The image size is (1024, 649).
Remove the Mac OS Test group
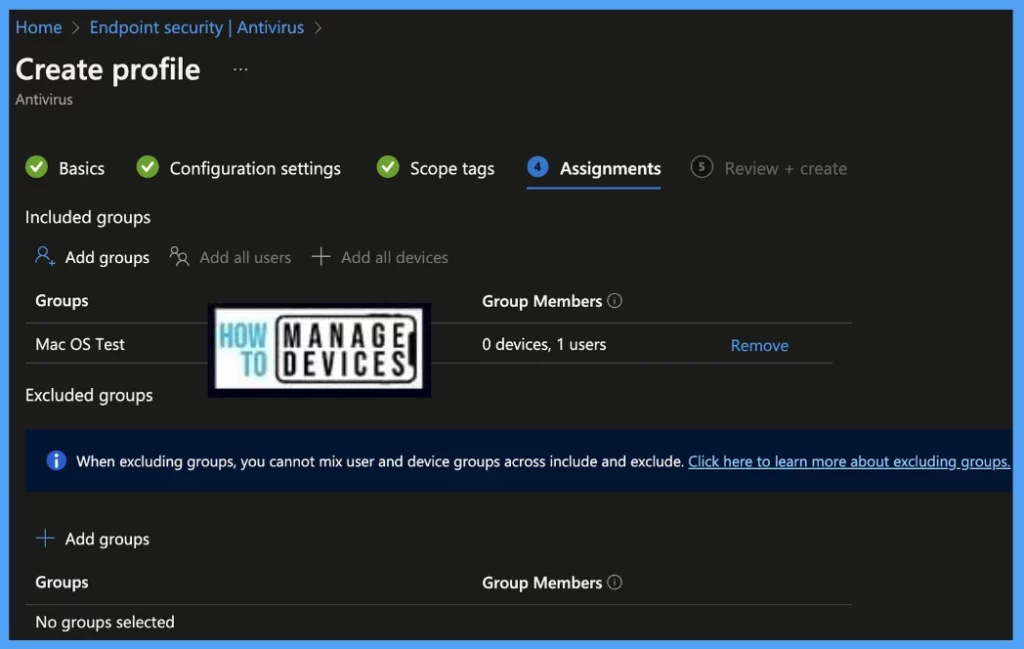tap(759, 345)
